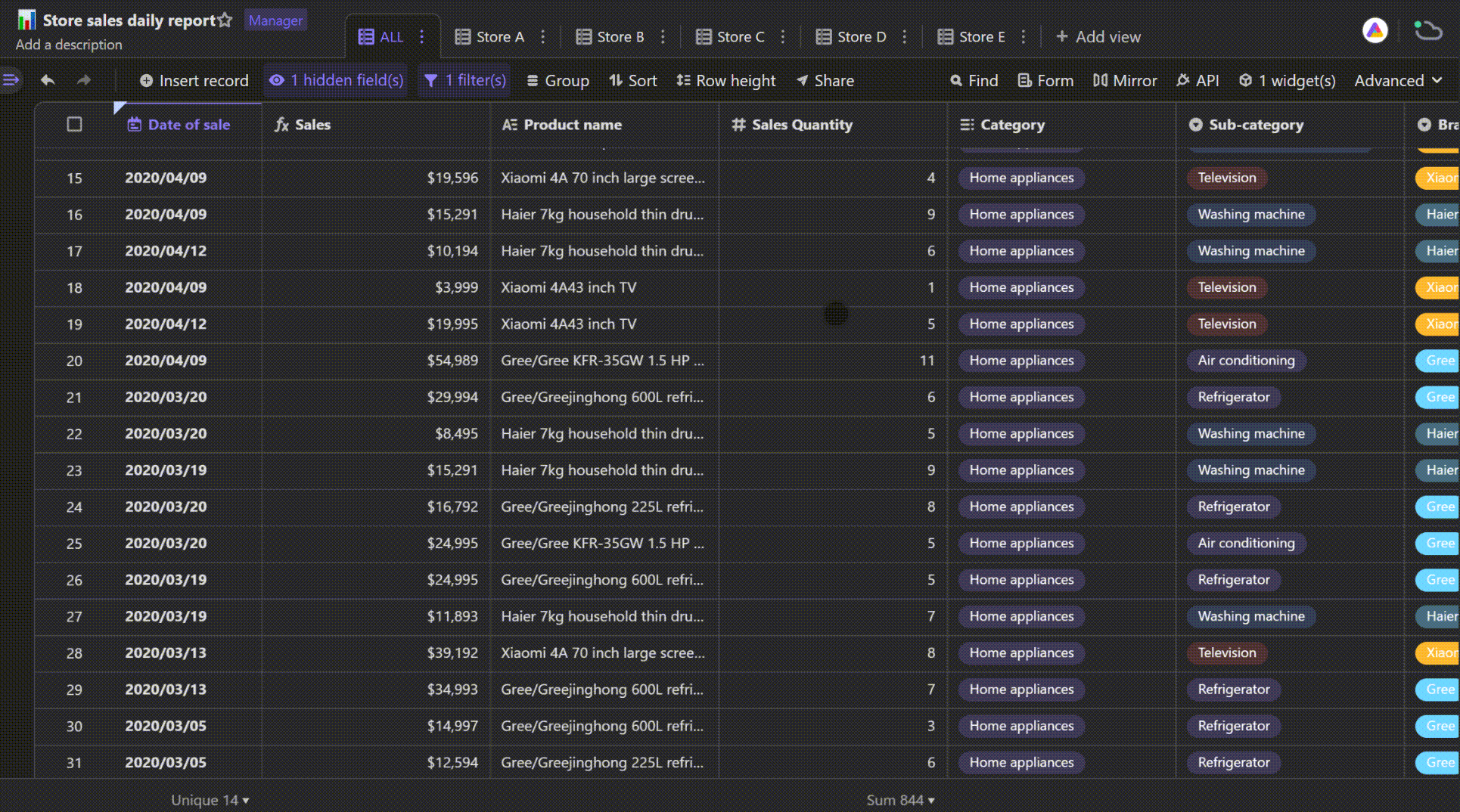The height and width of the screenshot is (812, 1460).
Task: Switch to the Store C tab
Action: point(730,36)
